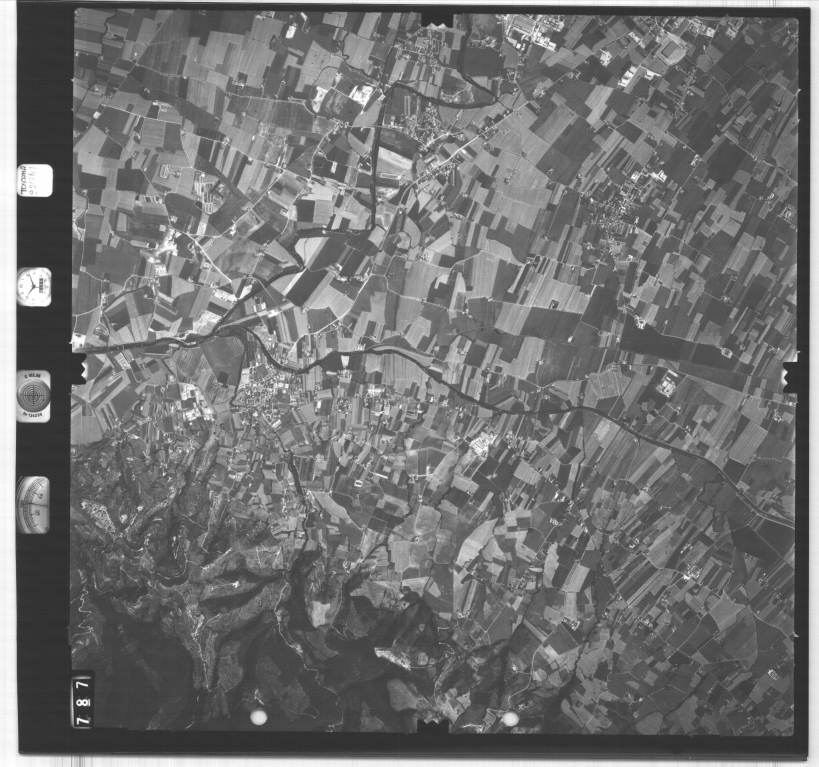Viewport: 819px width, 767px height.
Task: Click the right edge fiducial notch
Action: (x=789, y=377)
